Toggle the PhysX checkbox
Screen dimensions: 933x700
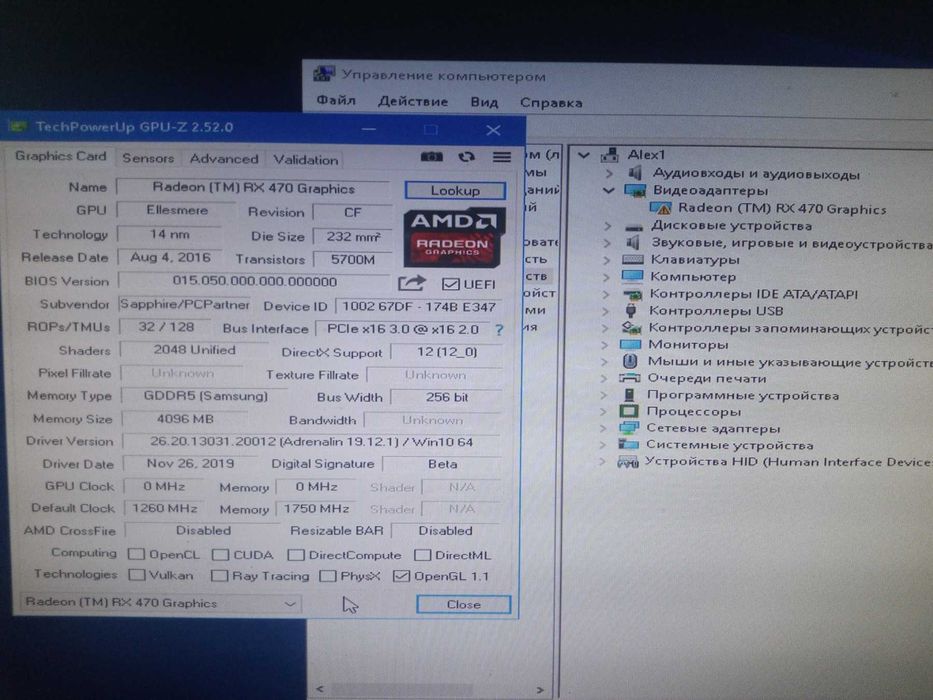coord(327,576)
